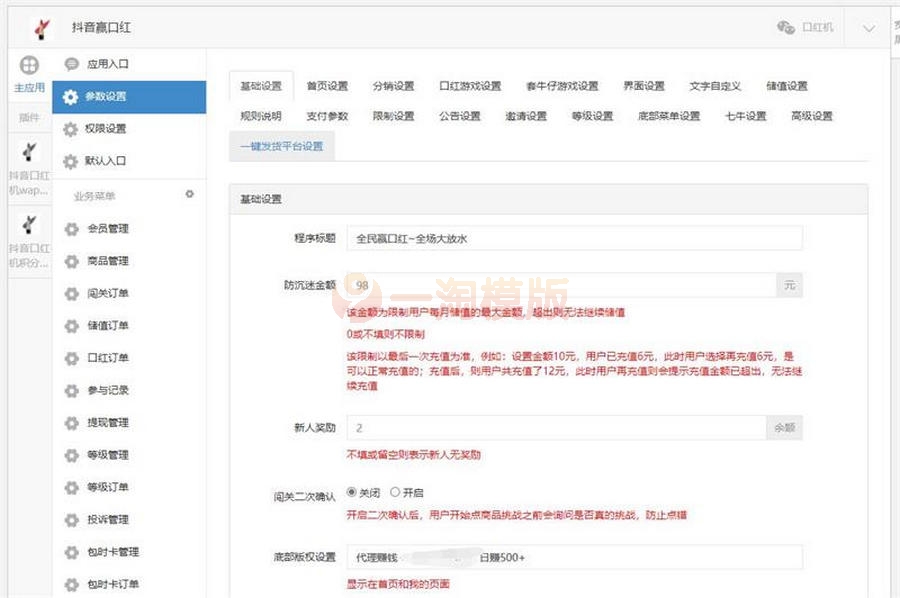The image size is (900, 598).
Task: Click the 投诉管理 sidebar icon
Action: 70,520
